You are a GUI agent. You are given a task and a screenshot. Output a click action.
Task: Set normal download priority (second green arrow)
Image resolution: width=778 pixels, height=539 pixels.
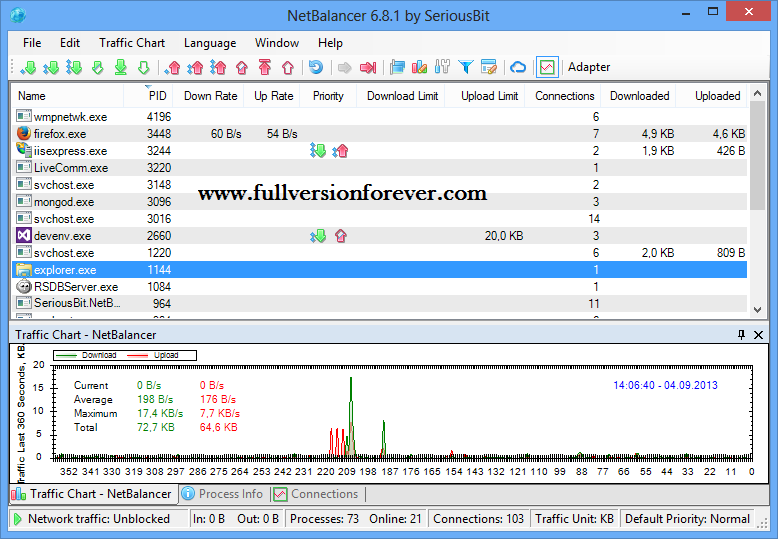(51, 67)
